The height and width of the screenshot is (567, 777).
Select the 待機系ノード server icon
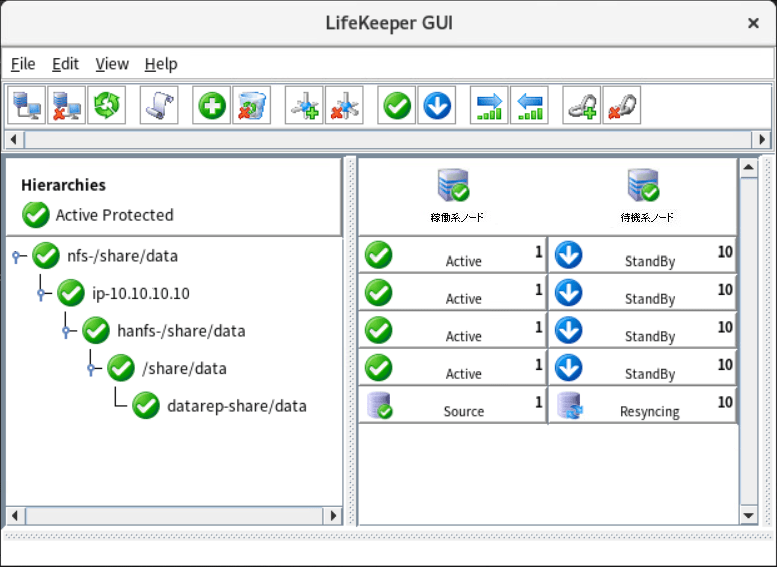(x=644, y=185)
